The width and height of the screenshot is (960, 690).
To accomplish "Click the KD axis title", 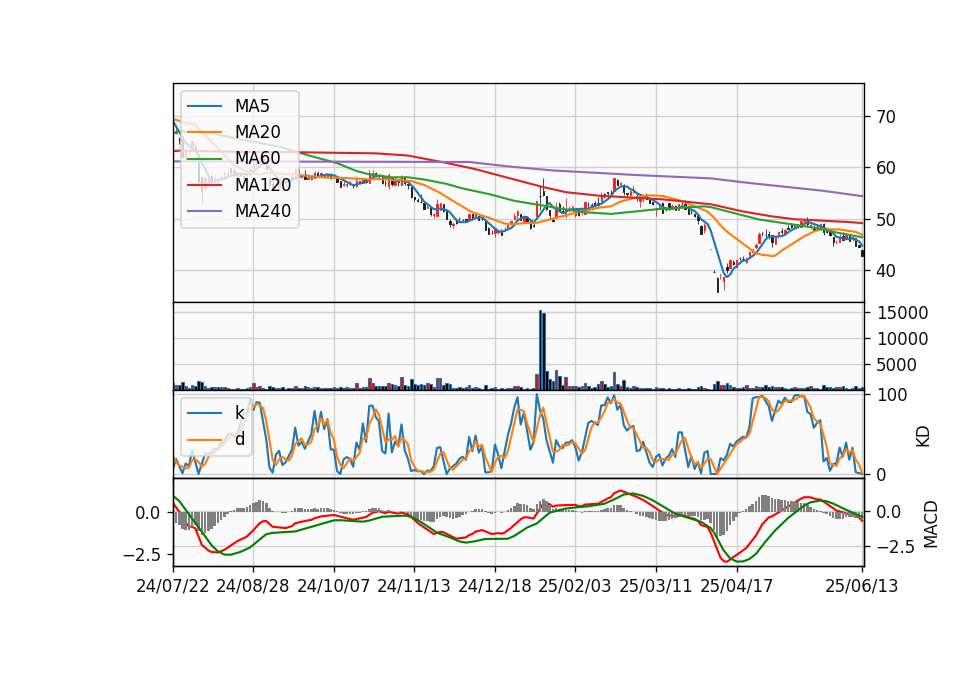I will 923,437.
